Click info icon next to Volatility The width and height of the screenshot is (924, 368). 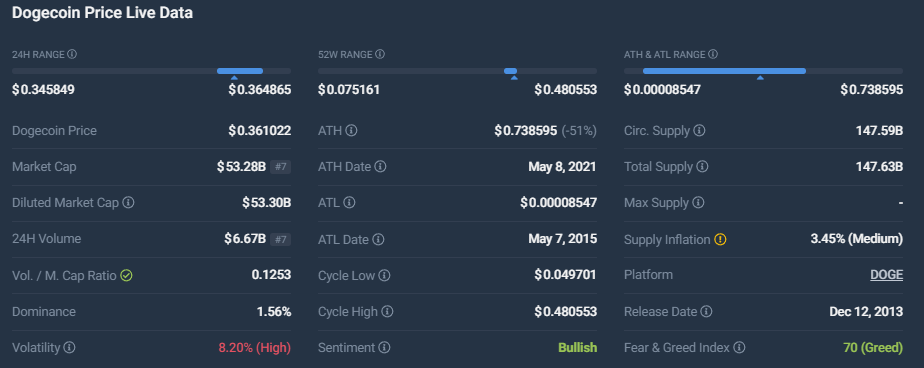70,348
